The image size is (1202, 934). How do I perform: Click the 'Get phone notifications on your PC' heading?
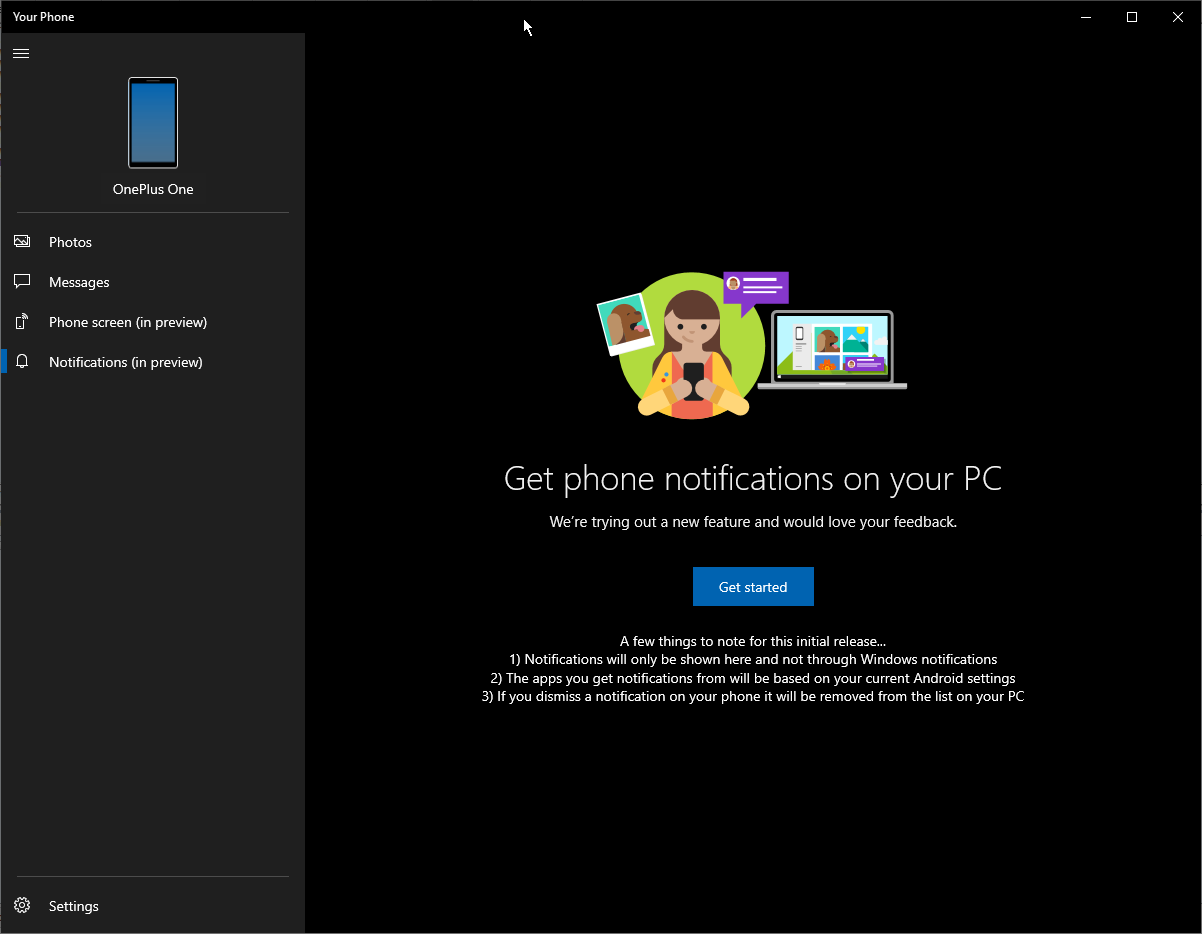pyautogui.click(x=753, y=479)
